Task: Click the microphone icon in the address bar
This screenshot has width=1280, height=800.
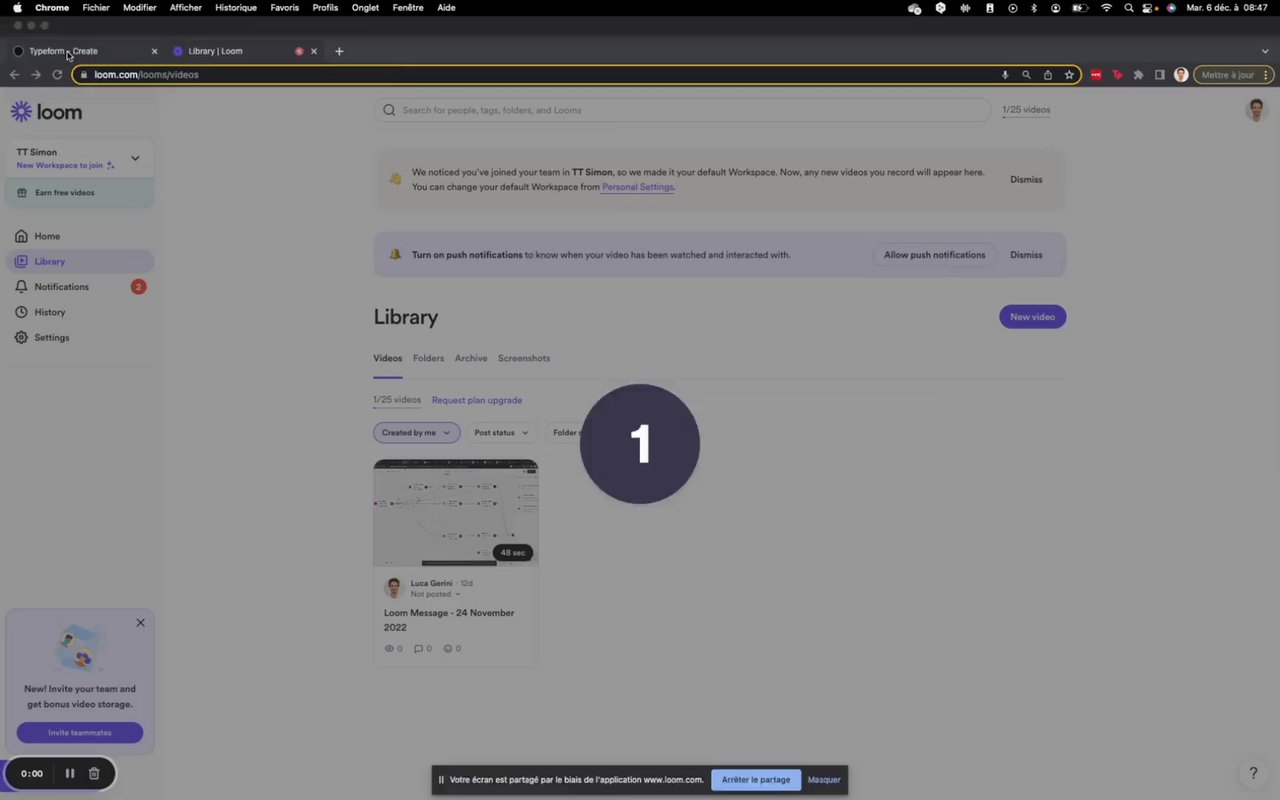Action: click(1005, 75)
